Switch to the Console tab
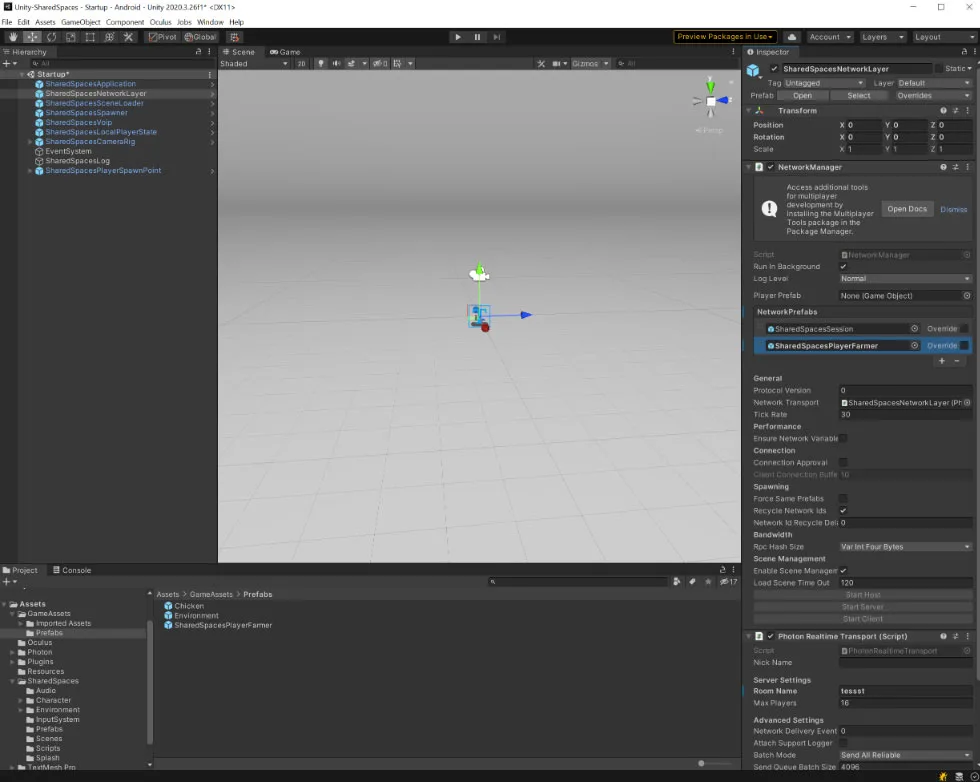980x782 pixels. 72,570
